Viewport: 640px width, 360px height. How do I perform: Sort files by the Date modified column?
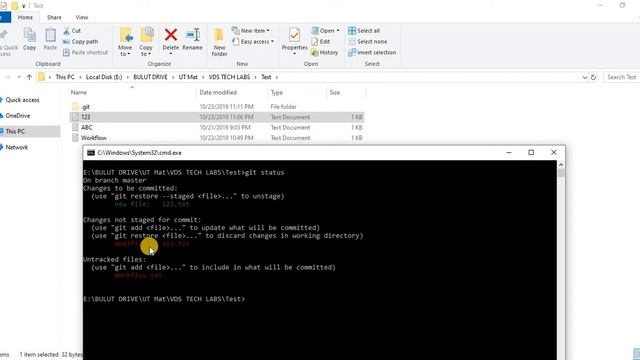[x=218, y=93]
